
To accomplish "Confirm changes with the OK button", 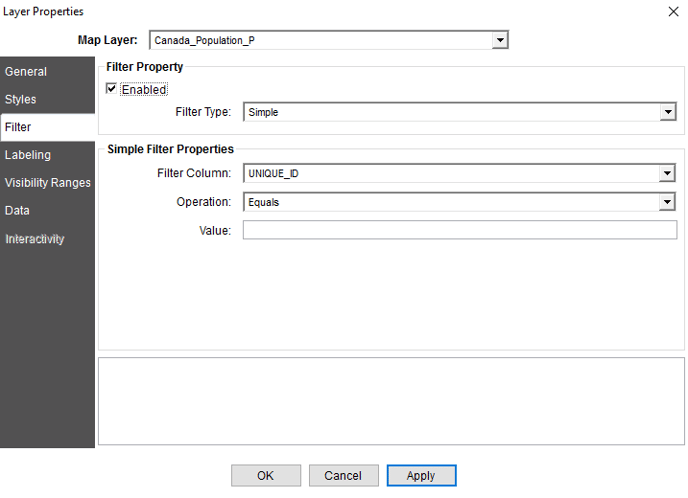I will [x=266, y=476].
